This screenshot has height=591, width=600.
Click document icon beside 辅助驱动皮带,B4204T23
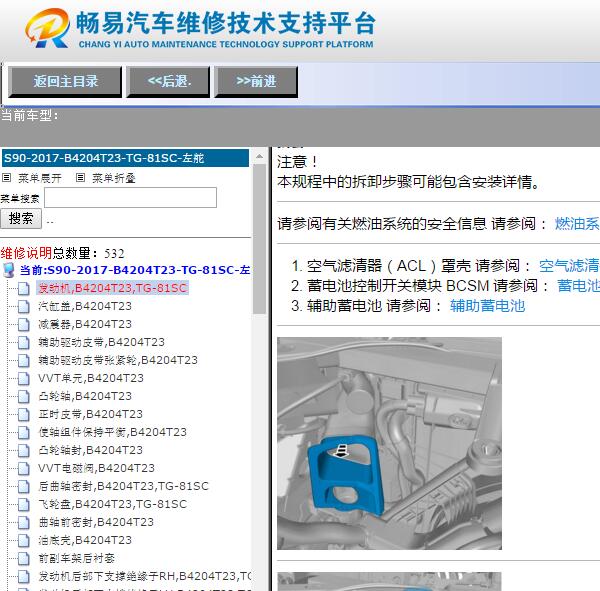click(x=23, y=343)
